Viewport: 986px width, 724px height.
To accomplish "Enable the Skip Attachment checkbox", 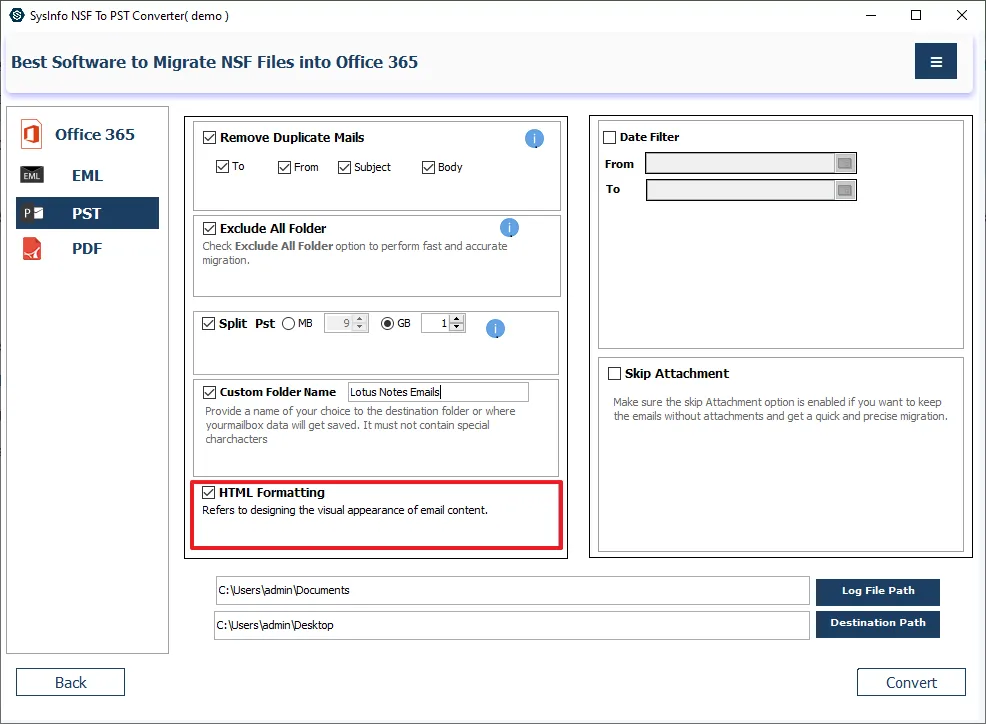I will [615, 374].
